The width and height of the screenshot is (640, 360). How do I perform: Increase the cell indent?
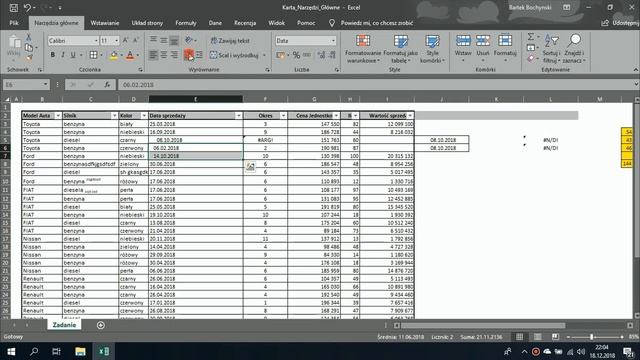click(x=199, y=55)
